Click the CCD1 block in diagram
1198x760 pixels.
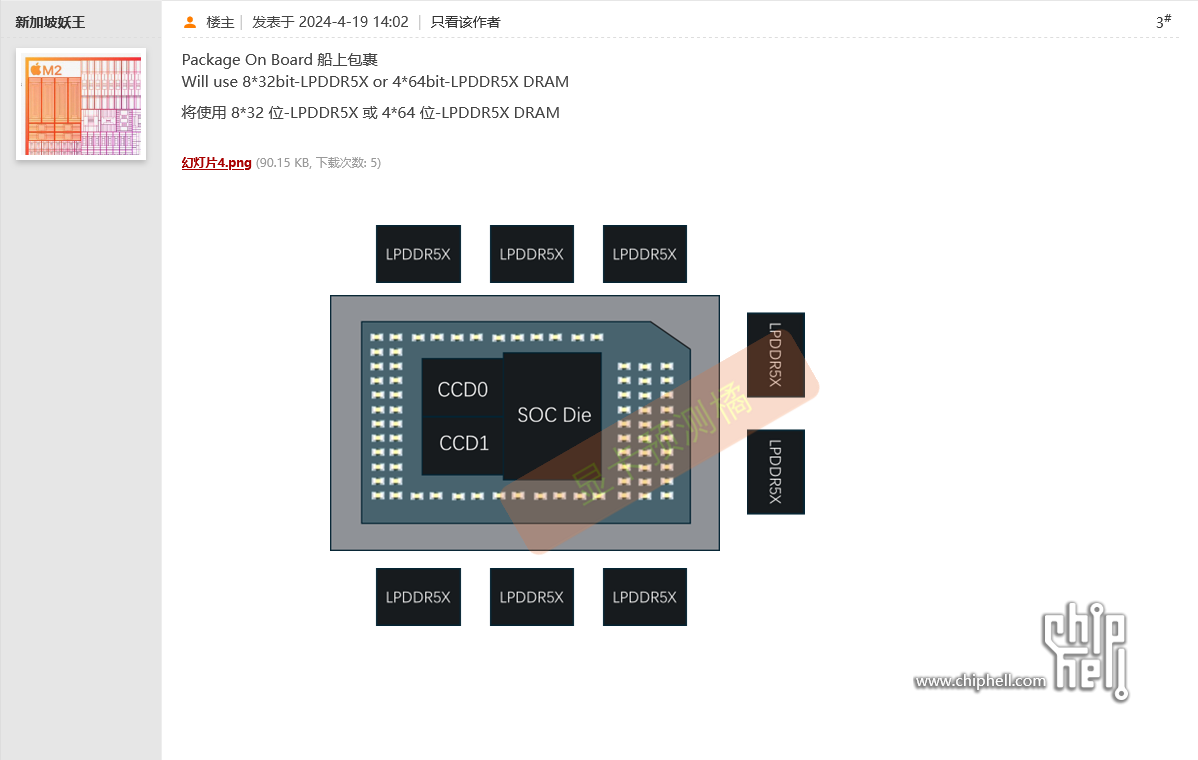(462, 443)
